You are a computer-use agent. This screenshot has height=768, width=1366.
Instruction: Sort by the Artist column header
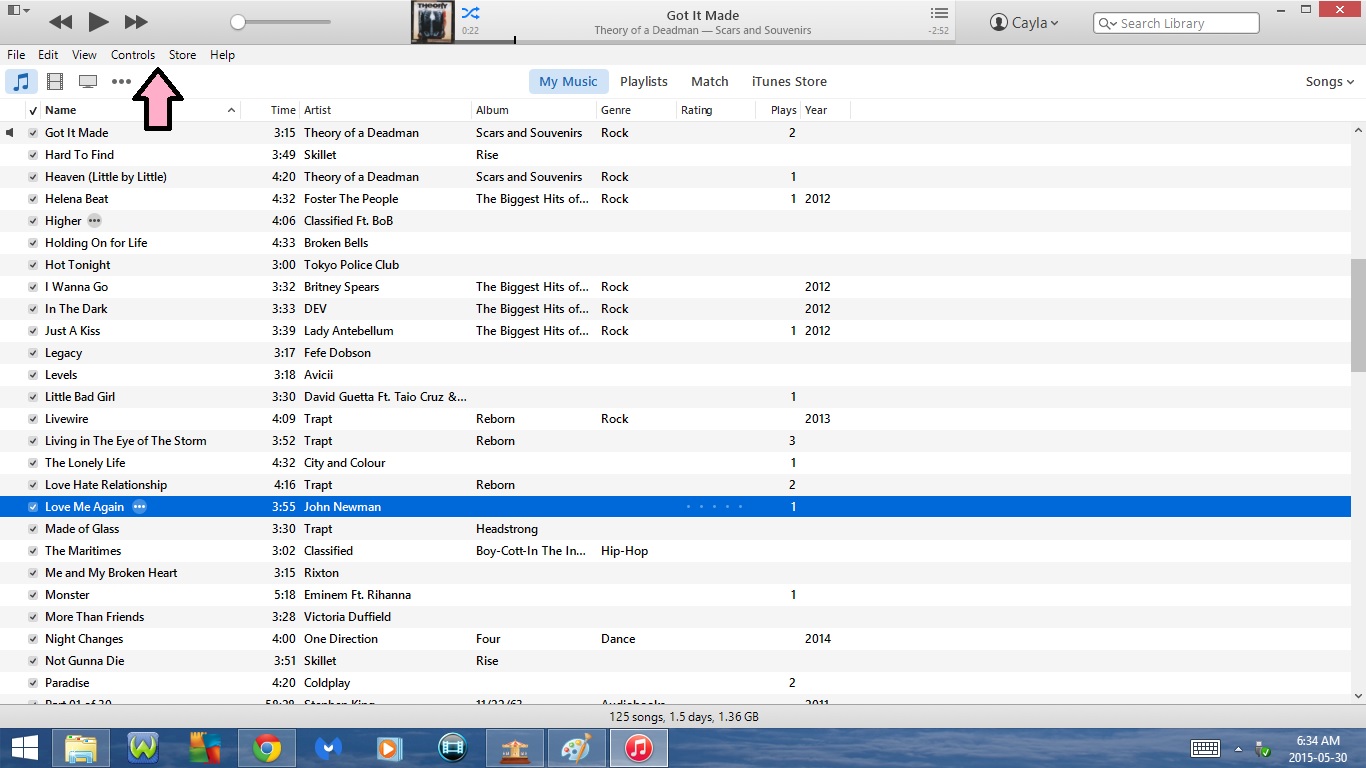click(385, 110)
